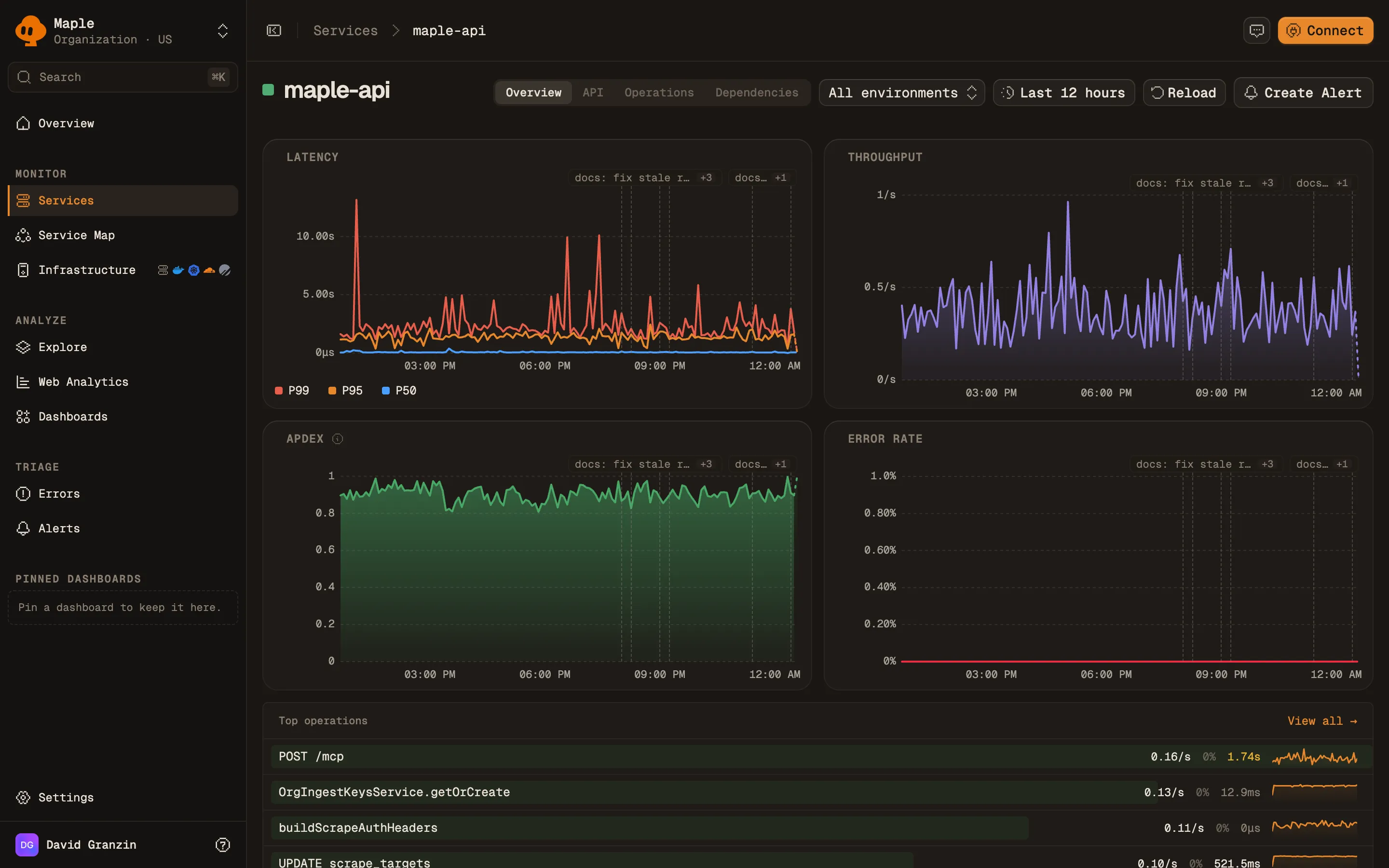The image size is (1389, 868).
Task: Click the Apdex info icon
Action: (338, 439)
